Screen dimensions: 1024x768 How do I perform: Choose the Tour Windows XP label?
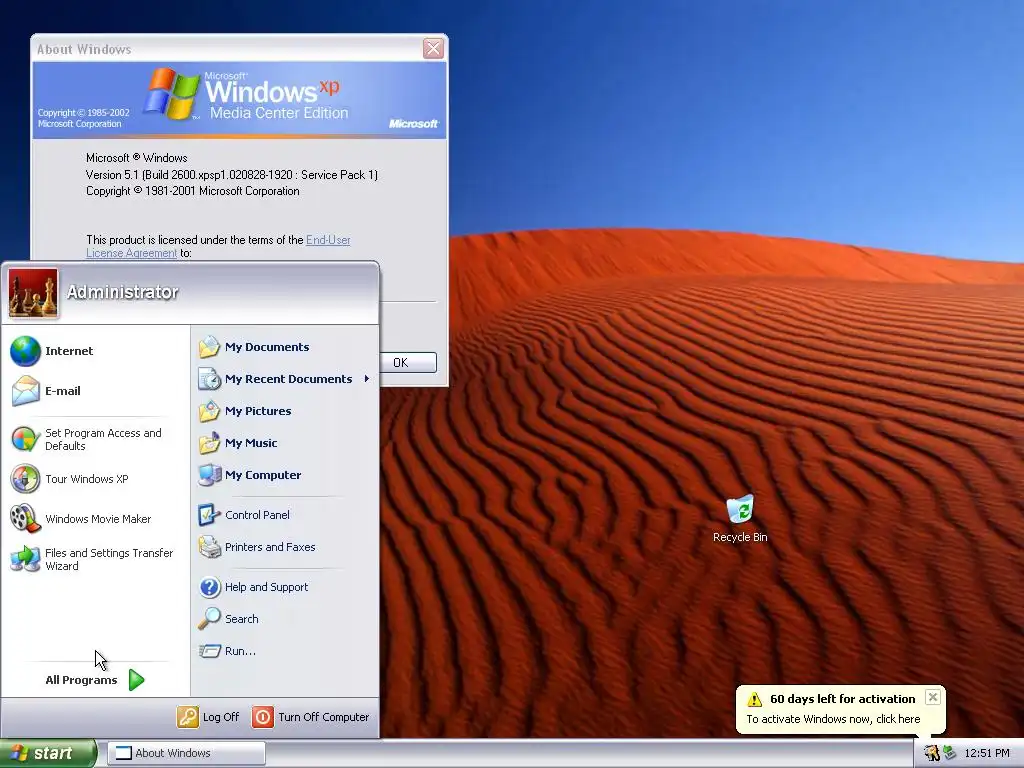click(x=86, y=479)
